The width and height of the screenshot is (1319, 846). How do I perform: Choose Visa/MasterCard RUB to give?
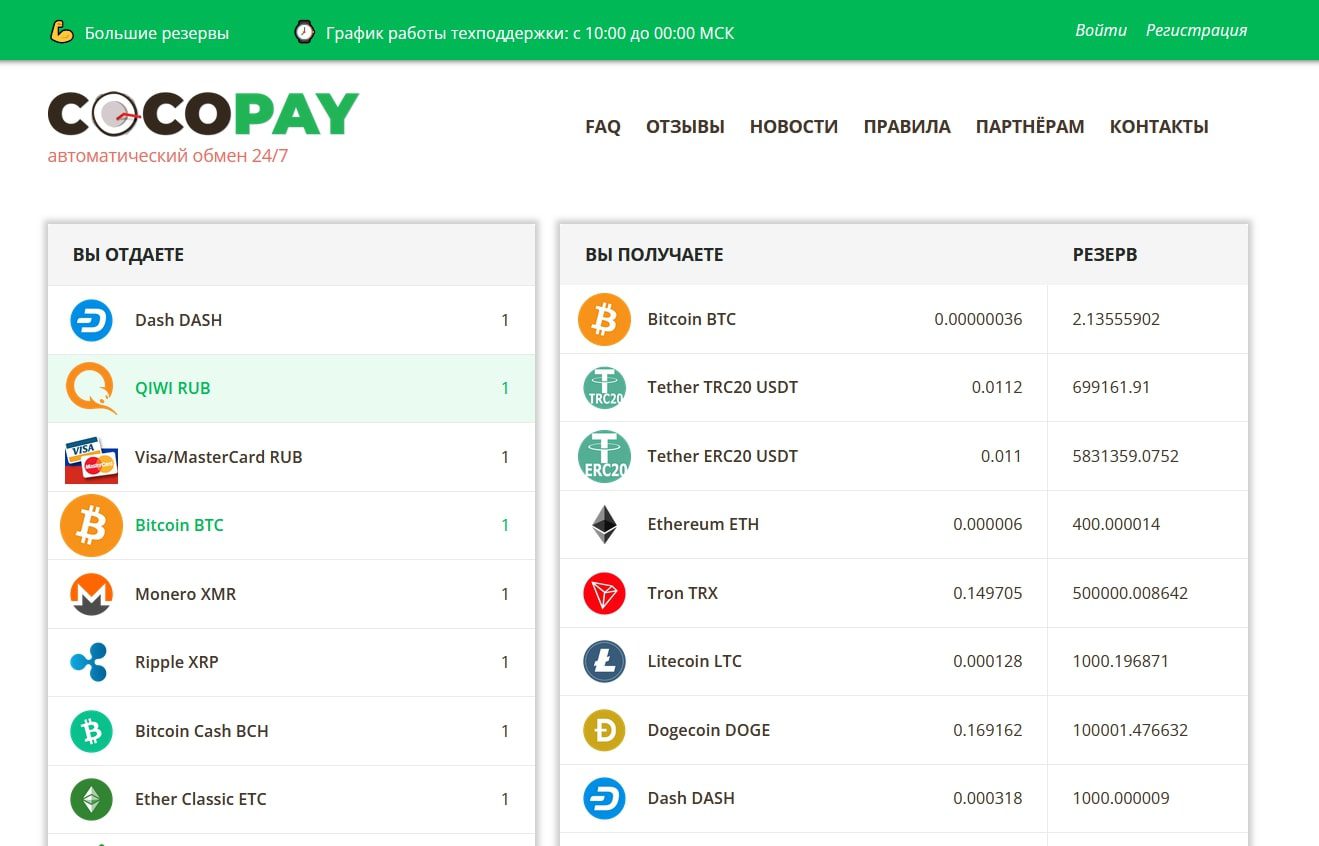pos(291,457)
